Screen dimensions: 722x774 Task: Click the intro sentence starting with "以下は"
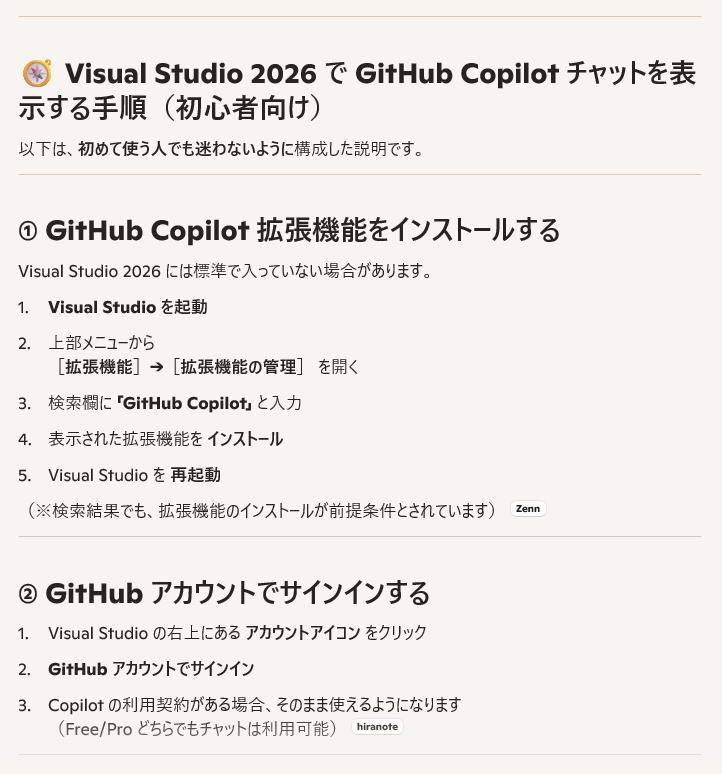coord(221,149)
